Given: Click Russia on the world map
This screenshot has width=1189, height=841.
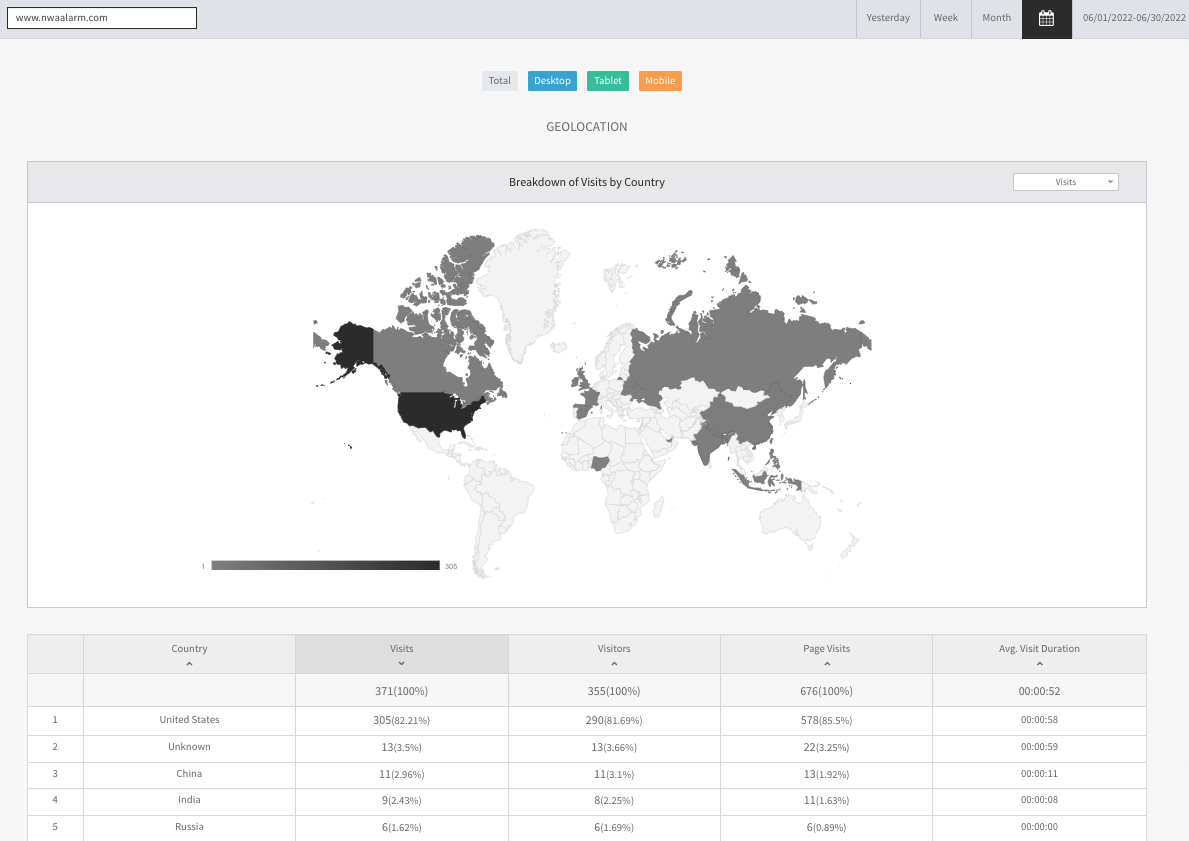Looking at the screenshot, I should coord(760,340).
